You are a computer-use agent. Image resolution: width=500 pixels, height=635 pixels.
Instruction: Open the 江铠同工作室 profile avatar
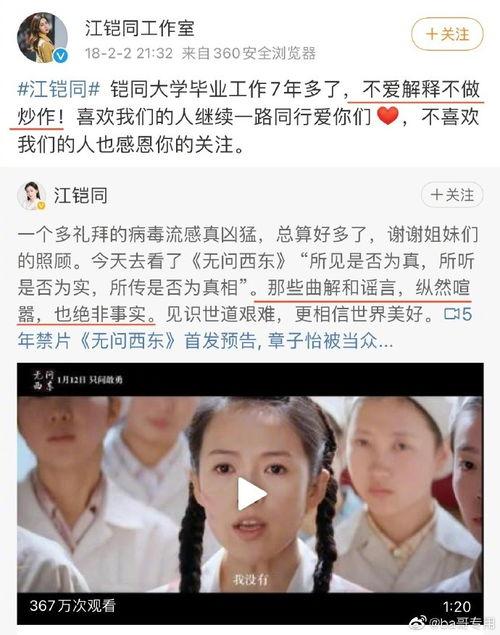point(42,38)
